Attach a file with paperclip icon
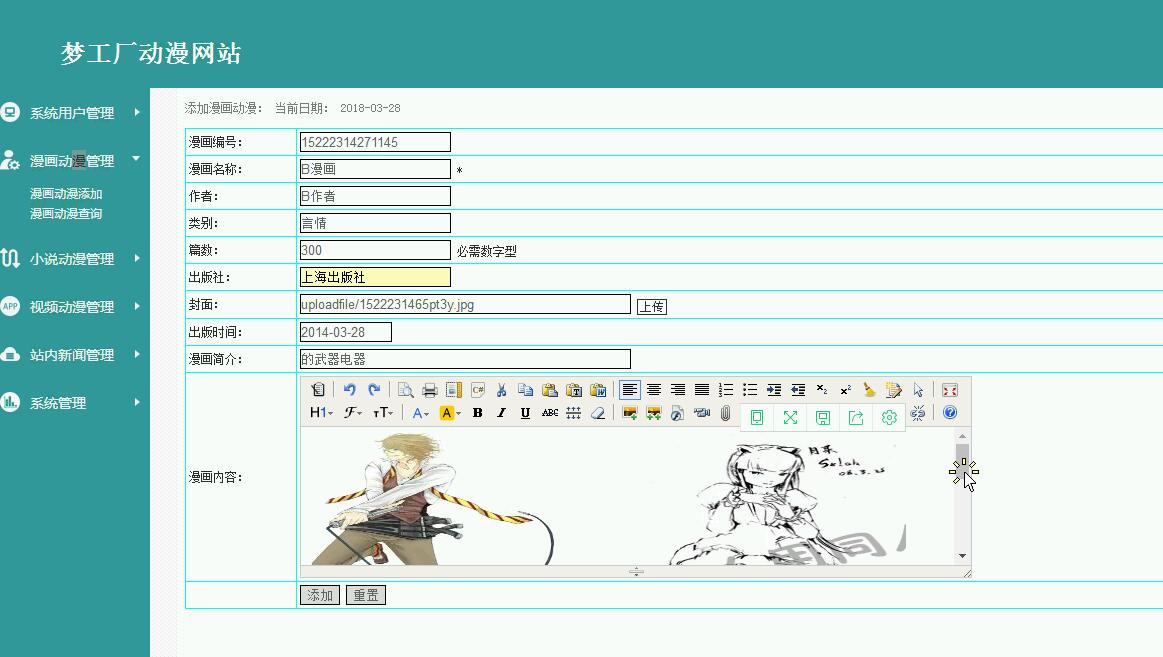This screenshot has height=657, width=1163. 725,413
